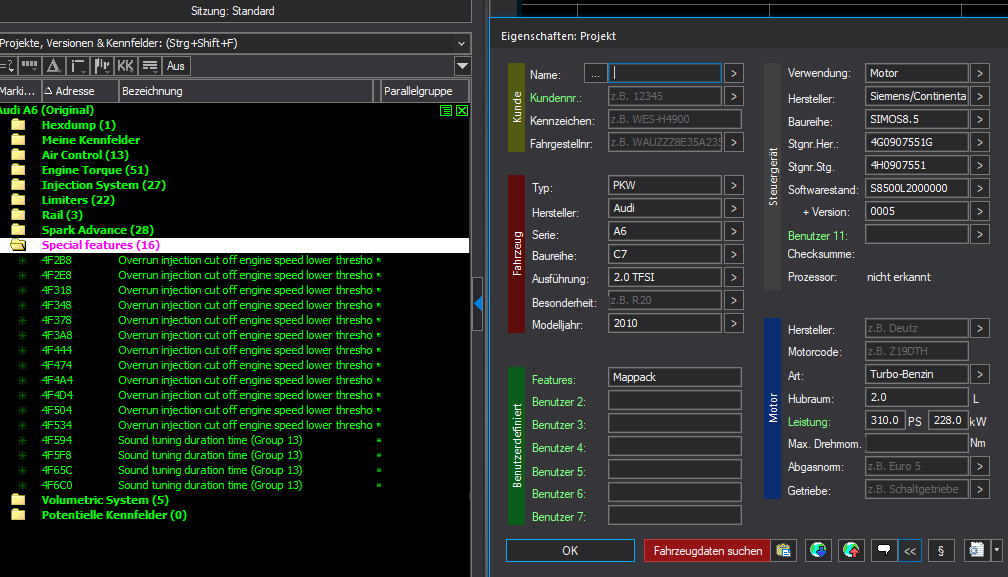Viewport: 1008px width, 577px height.
Task: Open the projects search dropdown
Action: (461, 43)
